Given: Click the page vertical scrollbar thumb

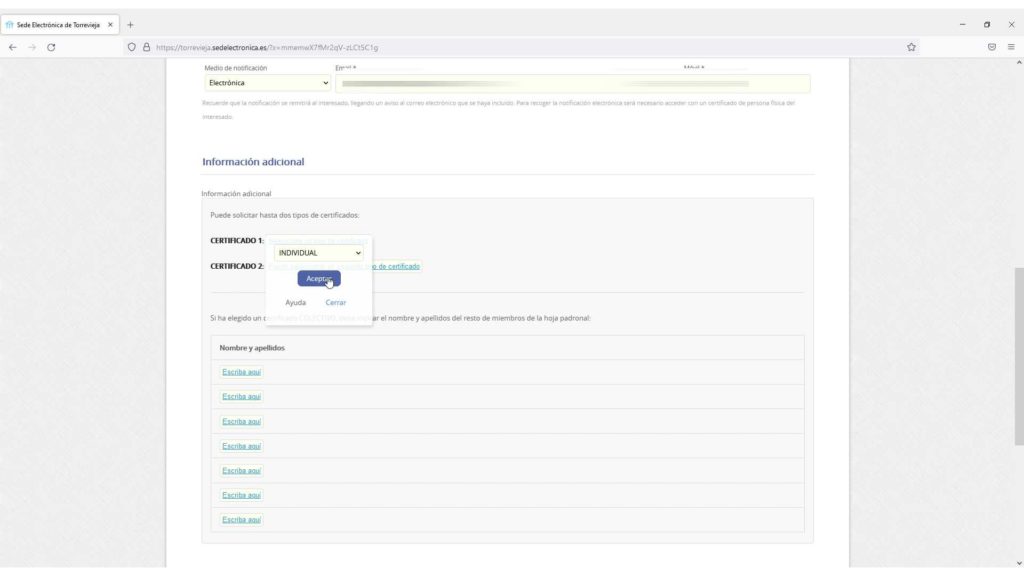Looking at the screenshot, I should point(1019,356).
